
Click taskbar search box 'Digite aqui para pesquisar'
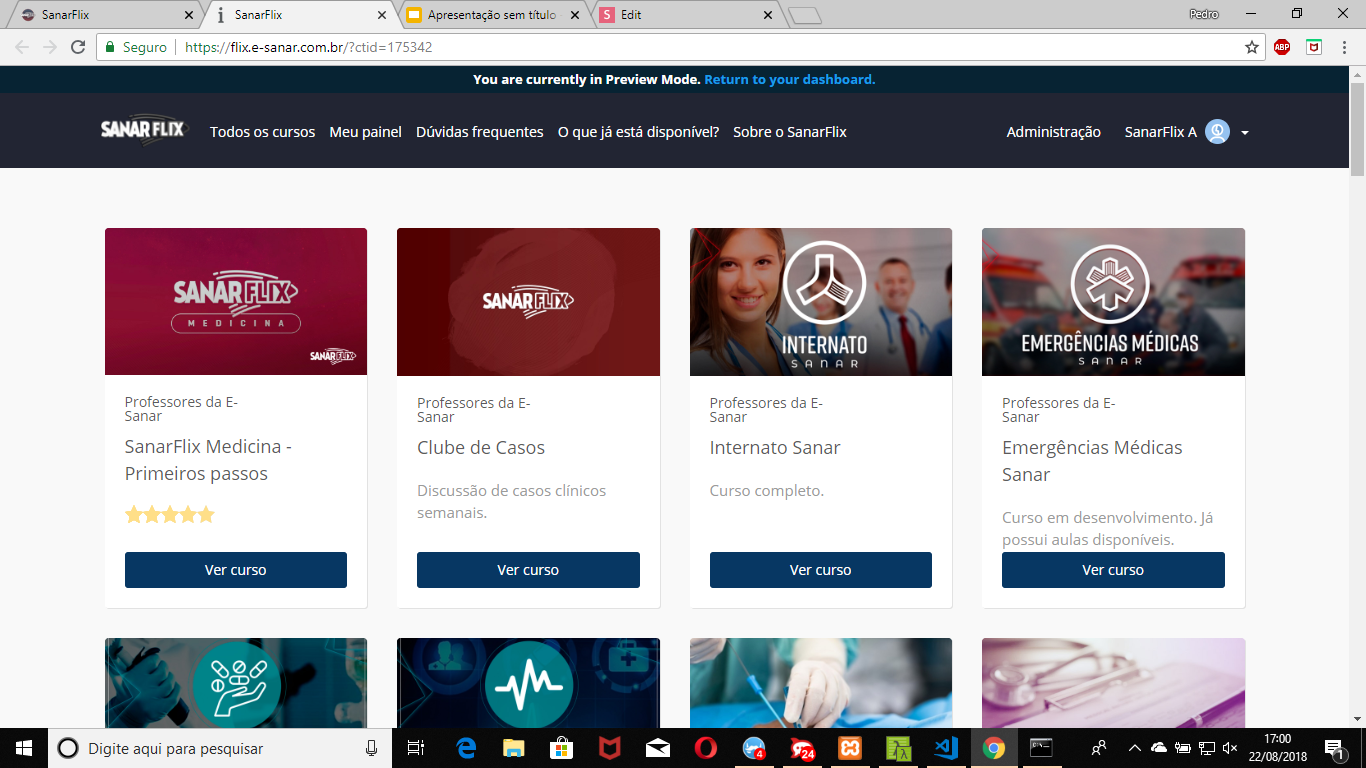(x=220, y=748)
